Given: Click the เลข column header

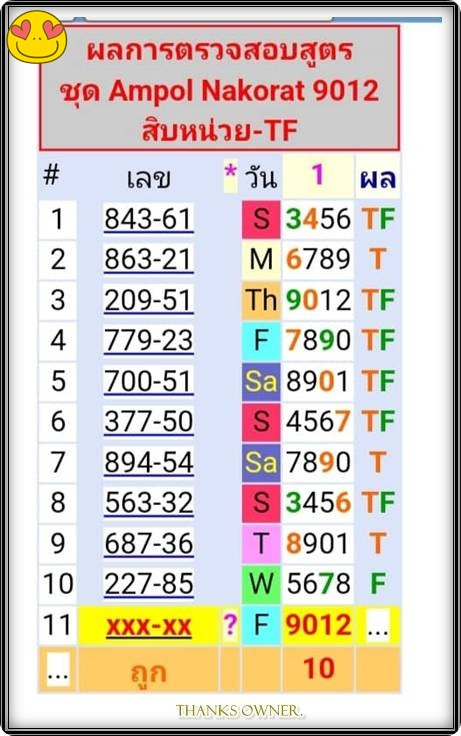Looking at the screenshot, I should pos(148,178).
